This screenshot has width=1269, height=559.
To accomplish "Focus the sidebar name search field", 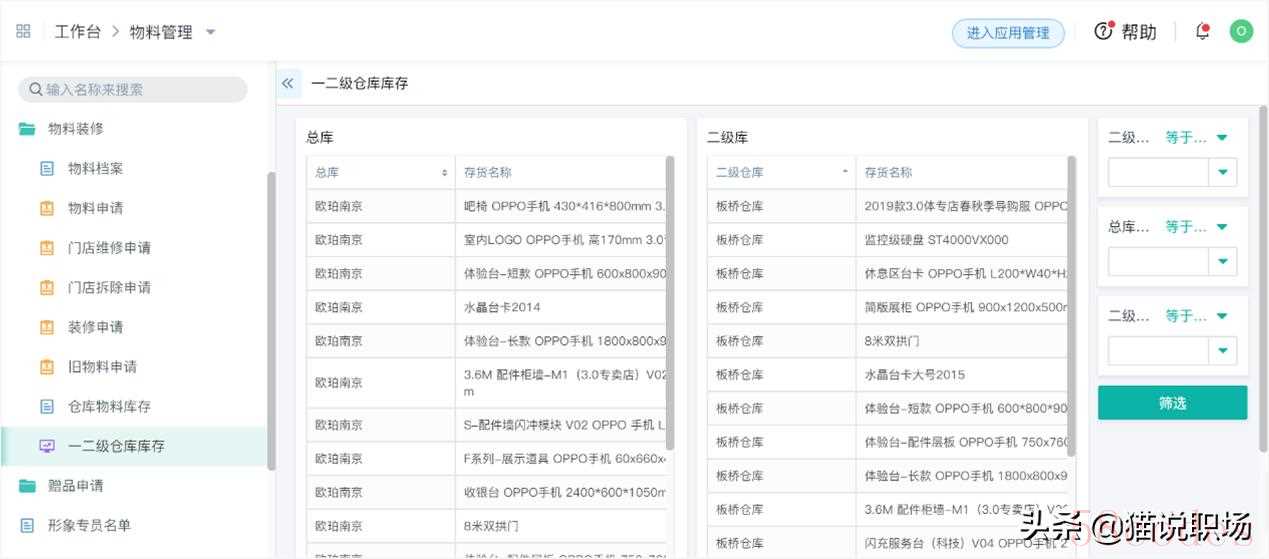I will point(133,89).
